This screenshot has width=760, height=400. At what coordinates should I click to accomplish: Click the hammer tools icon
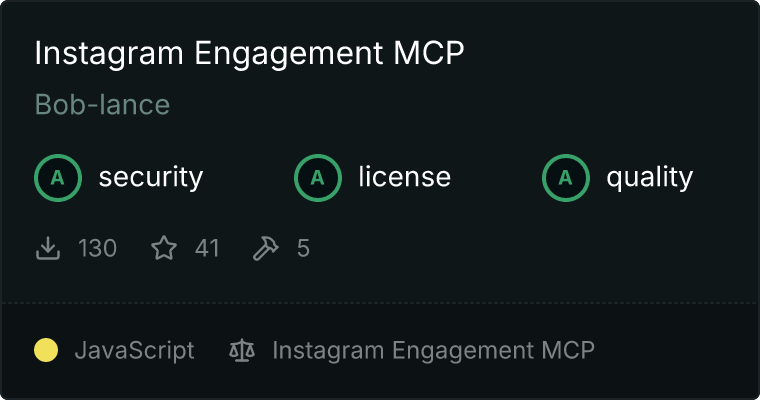(x=266, y=248)
